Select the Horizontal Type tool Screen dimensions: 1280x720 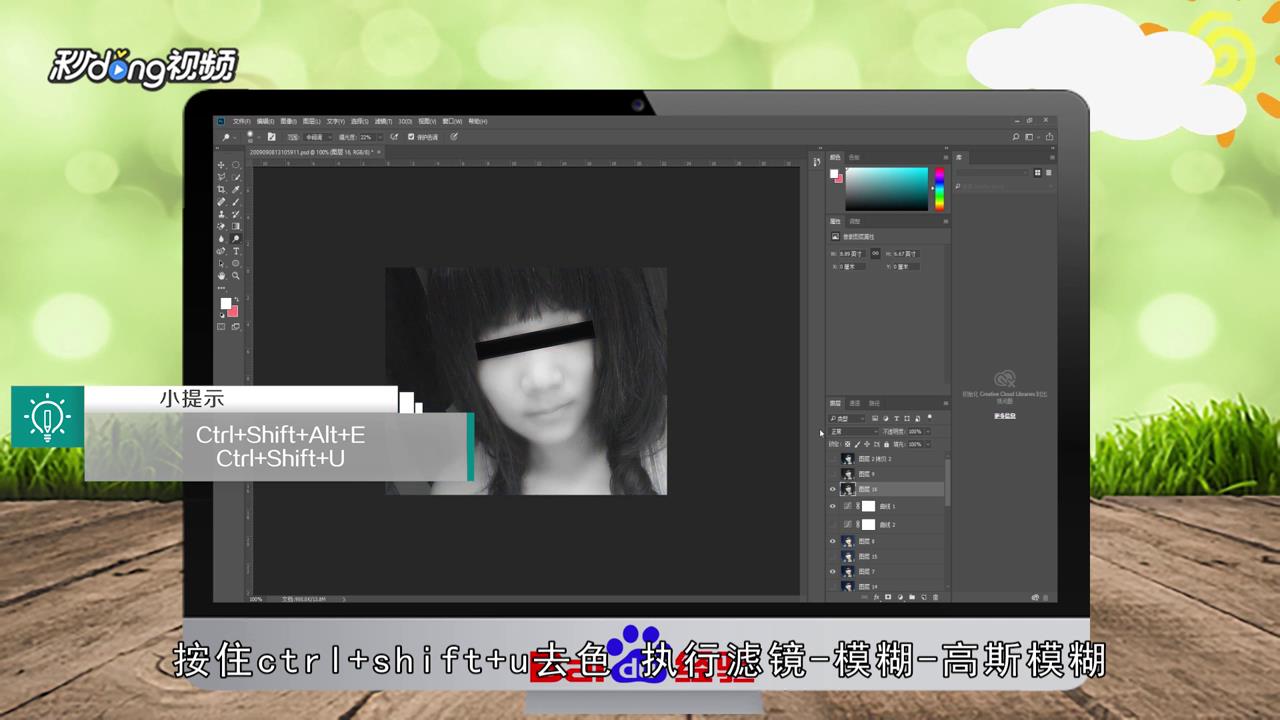[x=236, y=251]
